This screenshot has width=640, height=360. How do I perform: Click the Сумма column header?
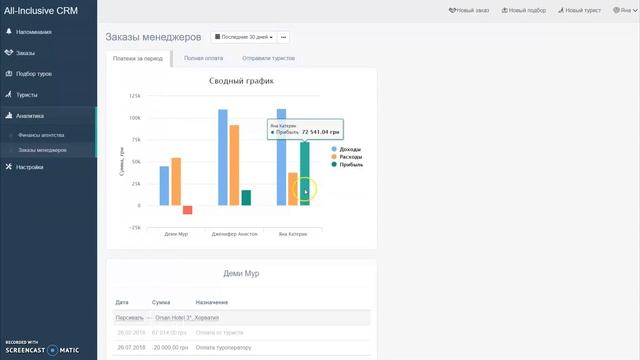coord(161,302)
